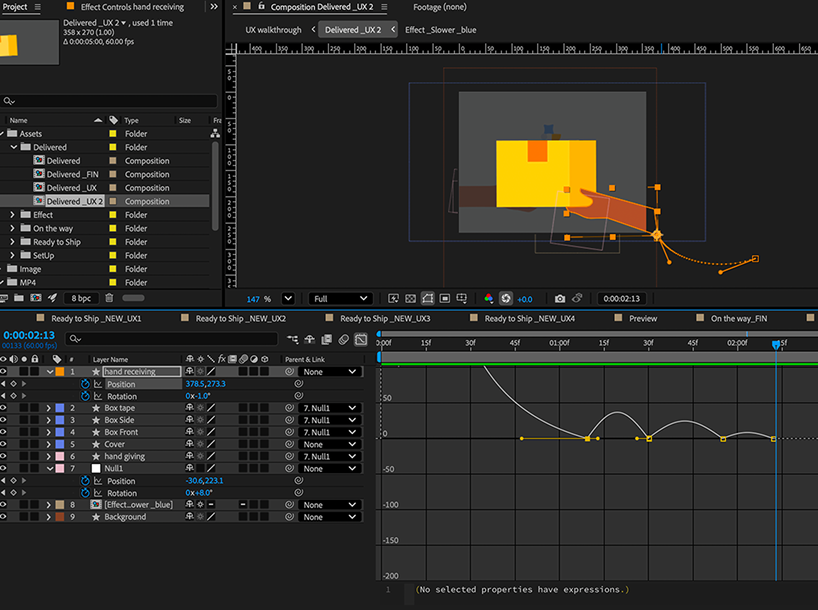Screen dimensions: 818x610
Task: Expand the Ready to Ship folder
Action: (13, 242)
